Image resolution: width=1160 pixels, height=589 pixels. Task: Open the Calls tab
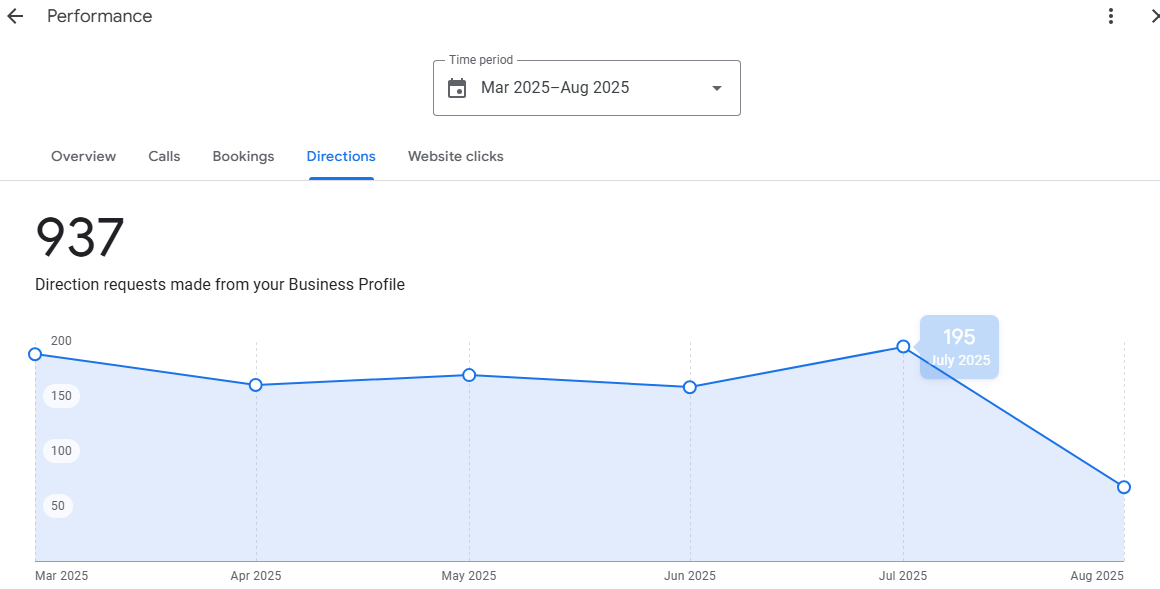click(164, 156)
